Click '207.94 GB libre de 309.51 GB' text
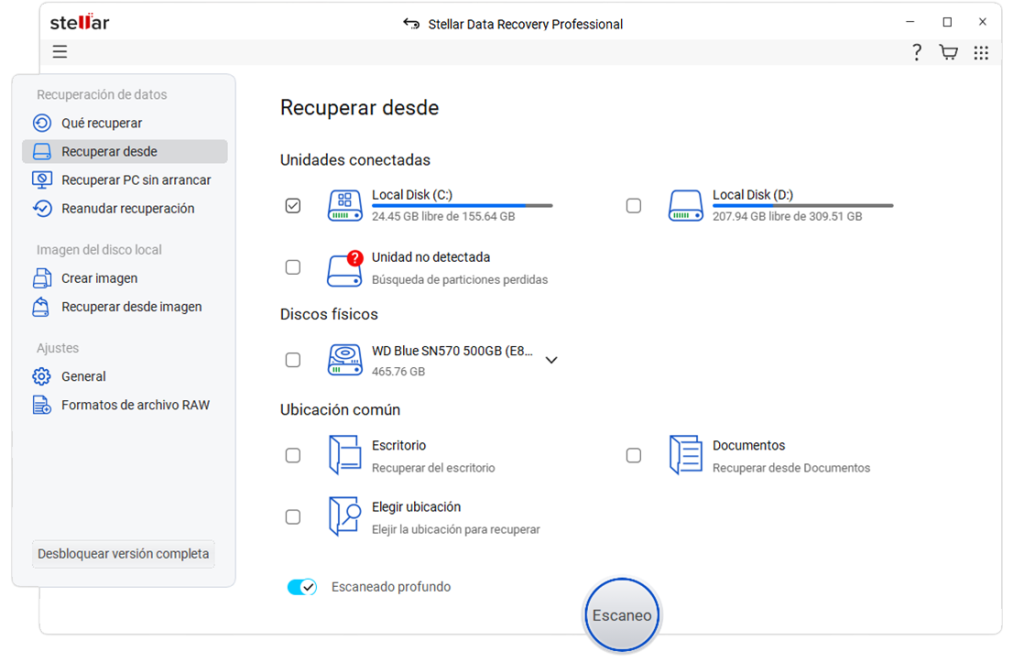The height and width of the screenshot is (662, 1024). (x=788, y=216)
